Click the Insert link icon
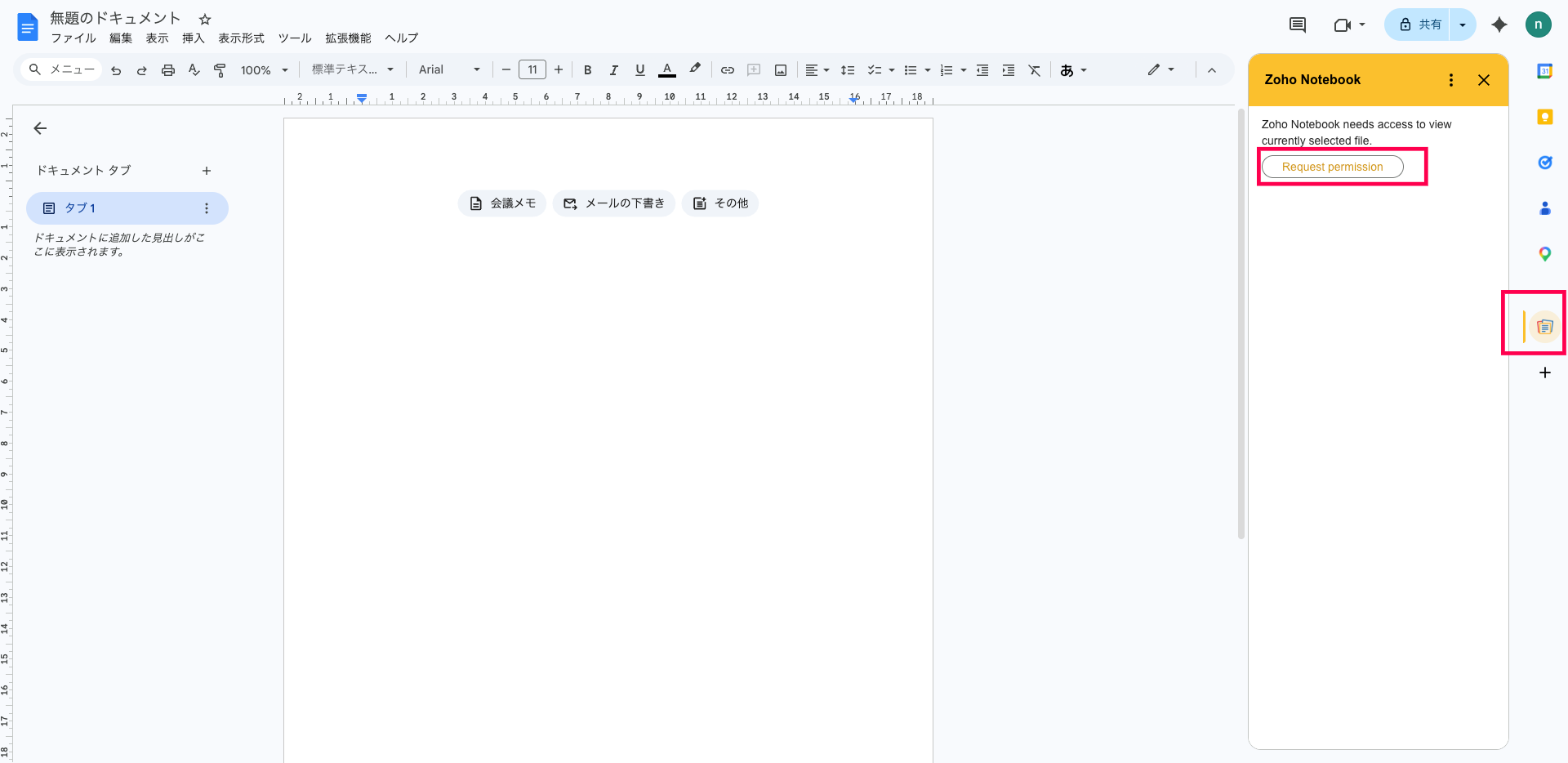Image resolution: width=1568 pixels, height=763 pixels. coord(727,70)
